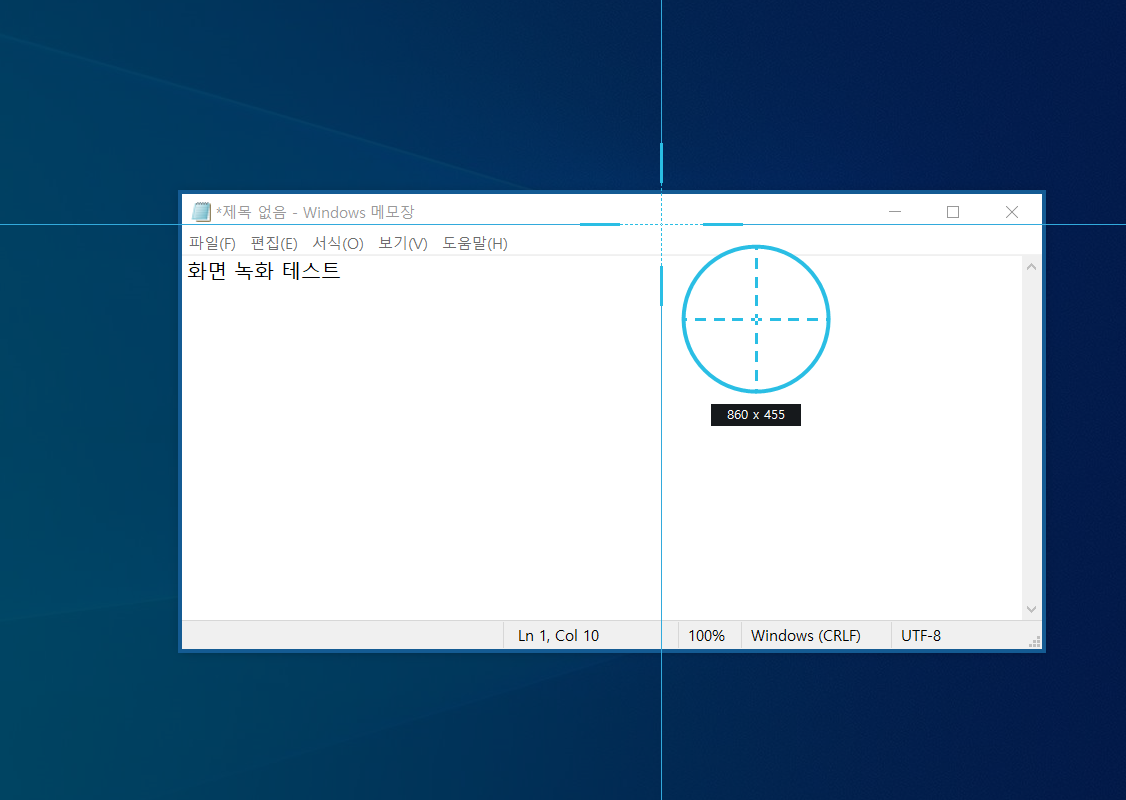The image size is (1126, 800).
Task: Click the 100% zoom indicator in status bar
Action: point(707,635)
